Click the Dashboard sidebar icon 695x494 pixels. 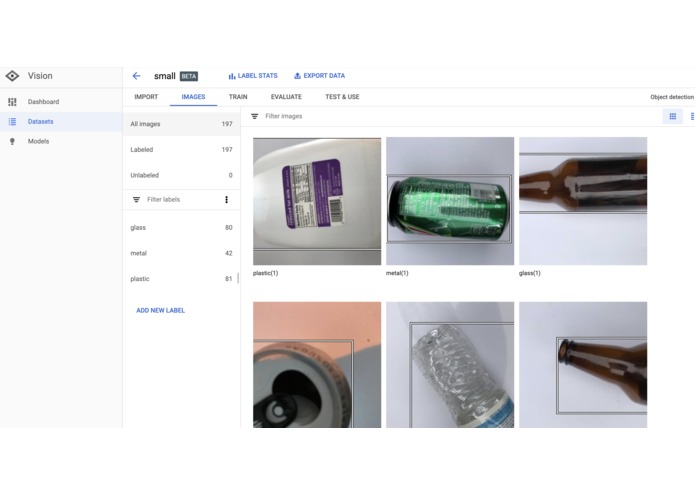tap(12, 102)
